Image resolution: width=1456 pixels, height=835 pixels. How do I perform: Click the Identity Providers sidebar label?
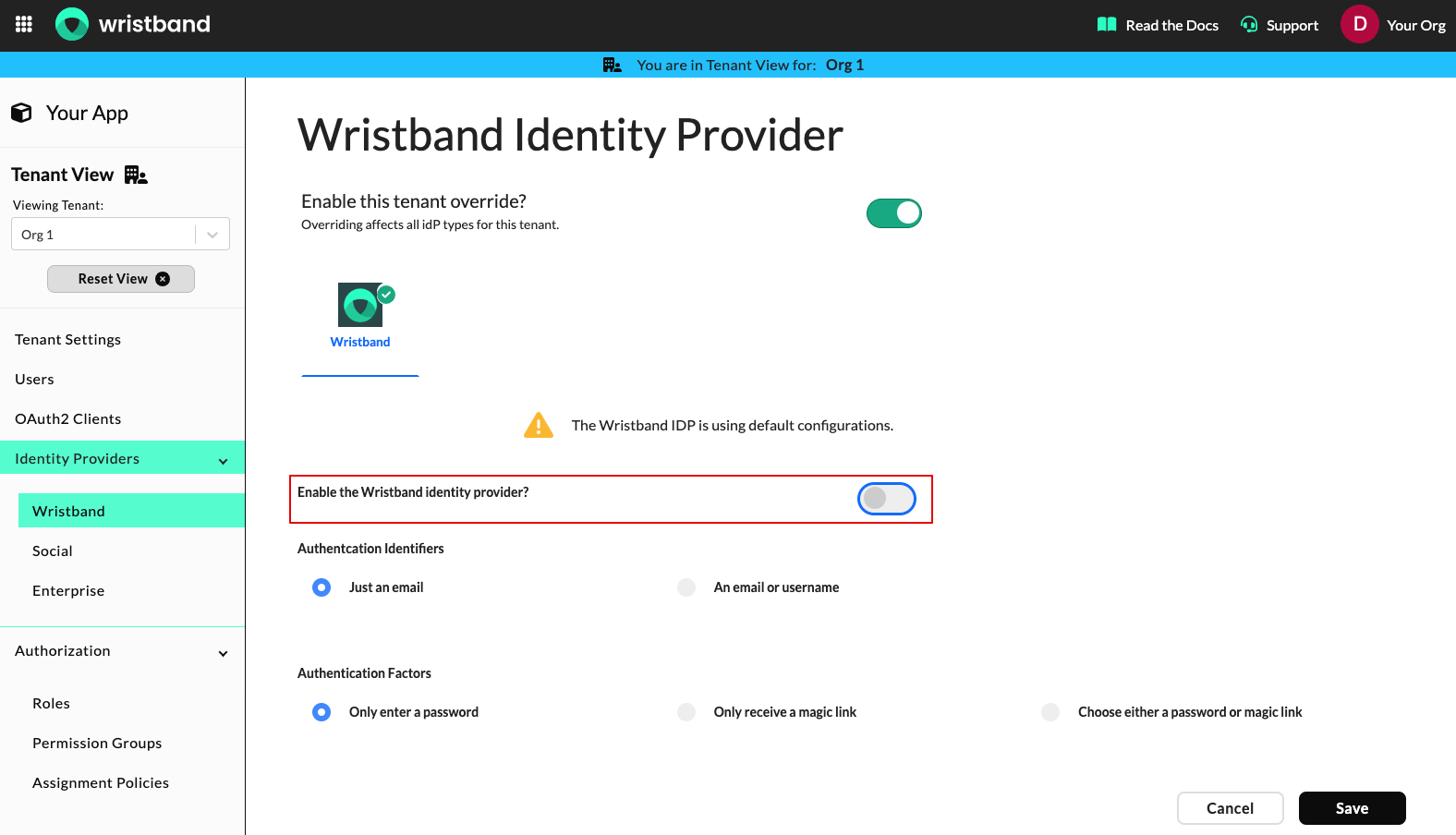coord(77,459)
